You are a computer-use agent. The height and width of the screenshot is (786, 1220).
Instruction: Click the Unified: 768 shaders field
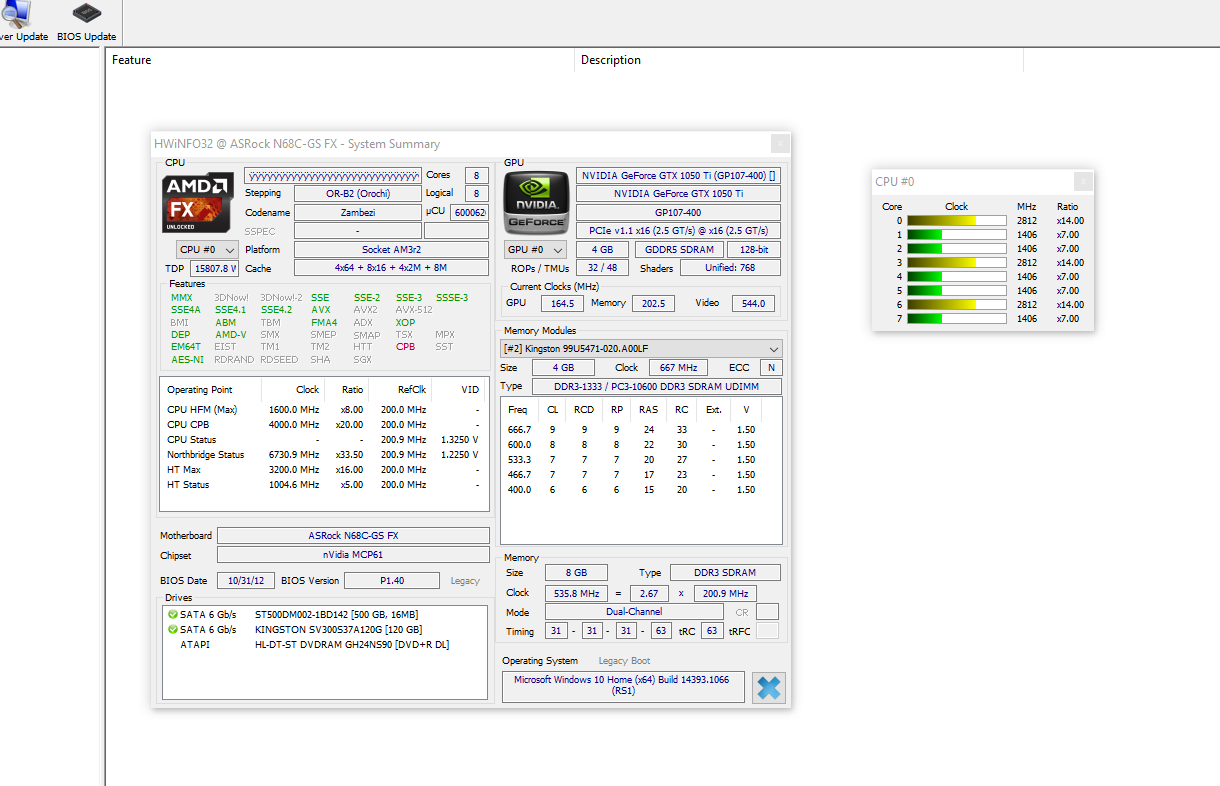[732, 268]
